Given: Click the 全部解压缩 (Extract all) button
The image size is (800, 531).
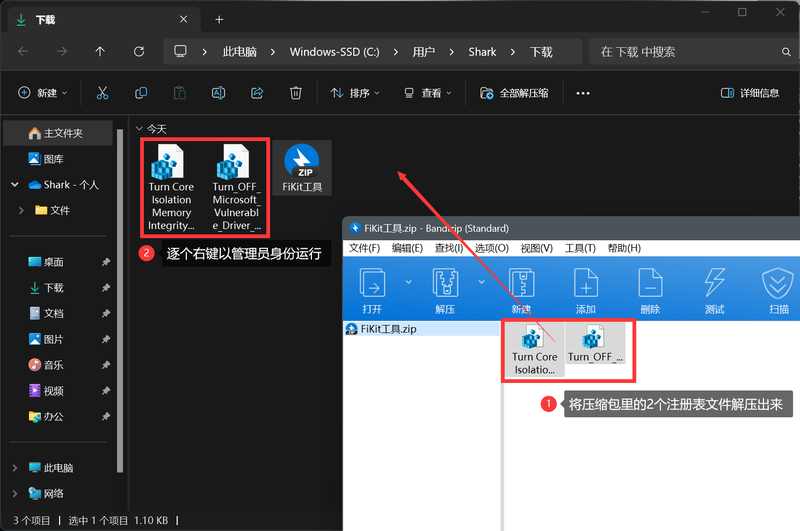Looking at the screenshot, I should [x=514, y=93].
